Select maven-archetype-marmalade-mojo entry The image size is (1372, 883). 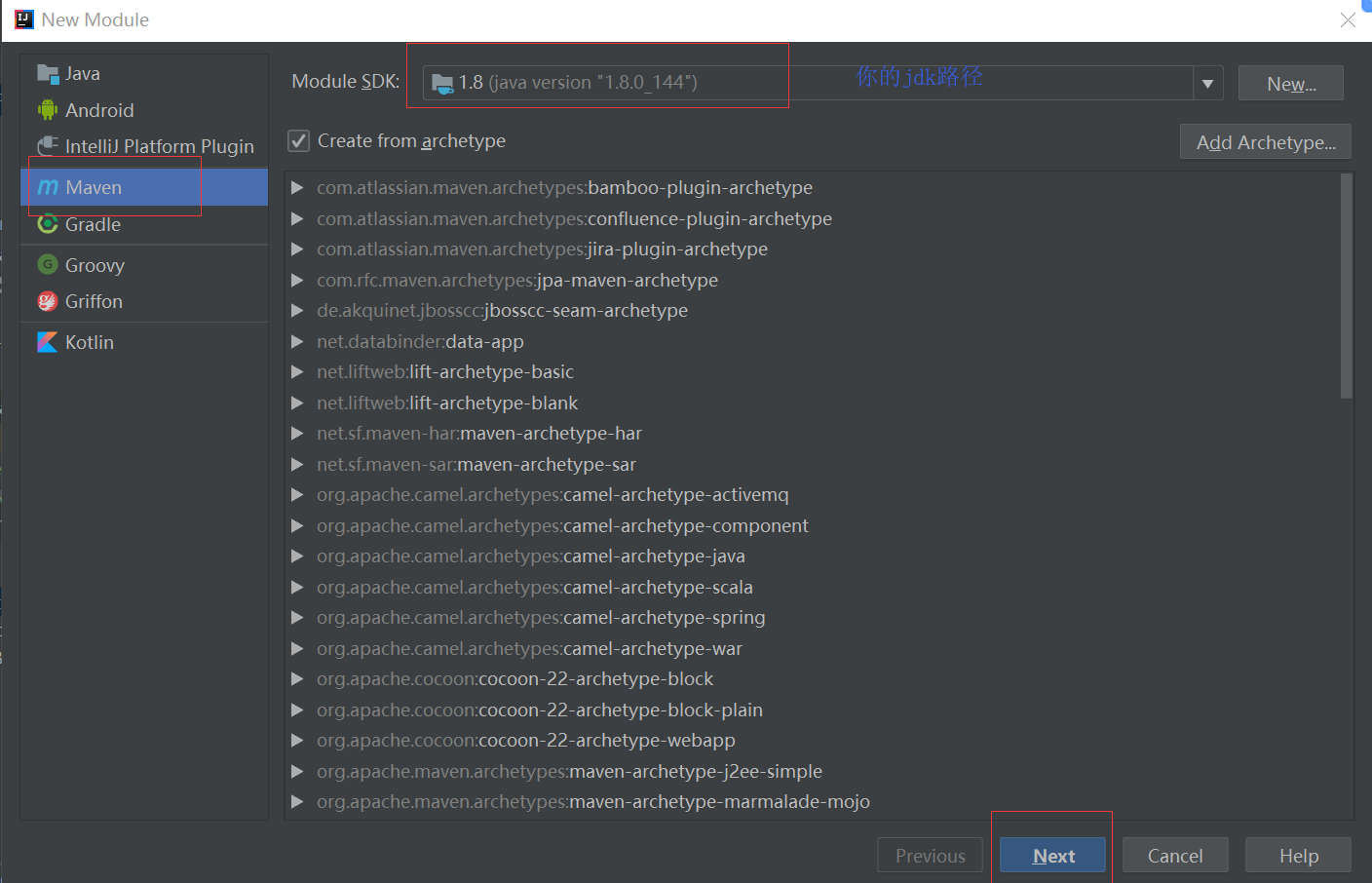tap(593, 801)
